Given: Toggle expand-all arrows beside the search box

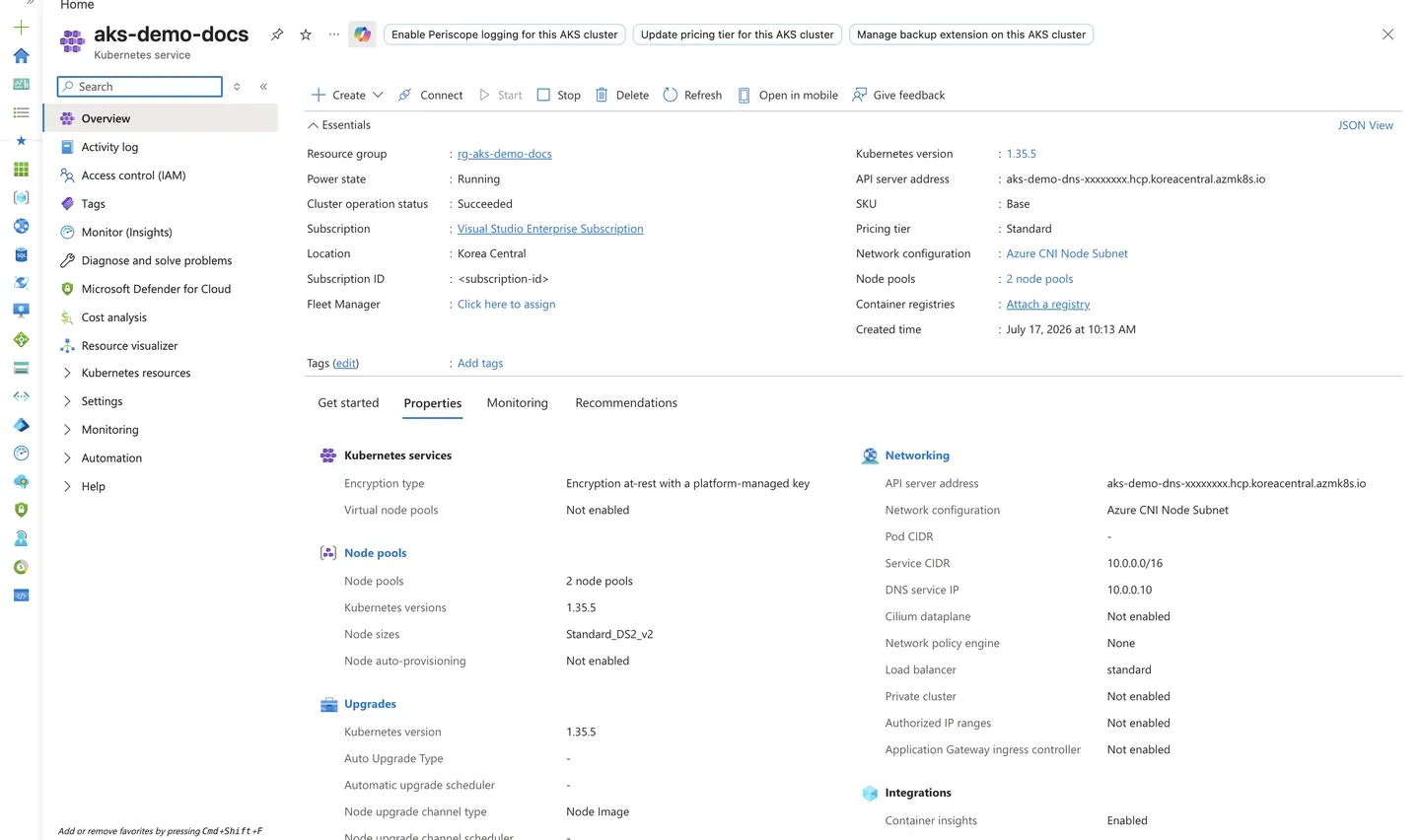Looking at the screenshot, I should [x=237, y=87].
